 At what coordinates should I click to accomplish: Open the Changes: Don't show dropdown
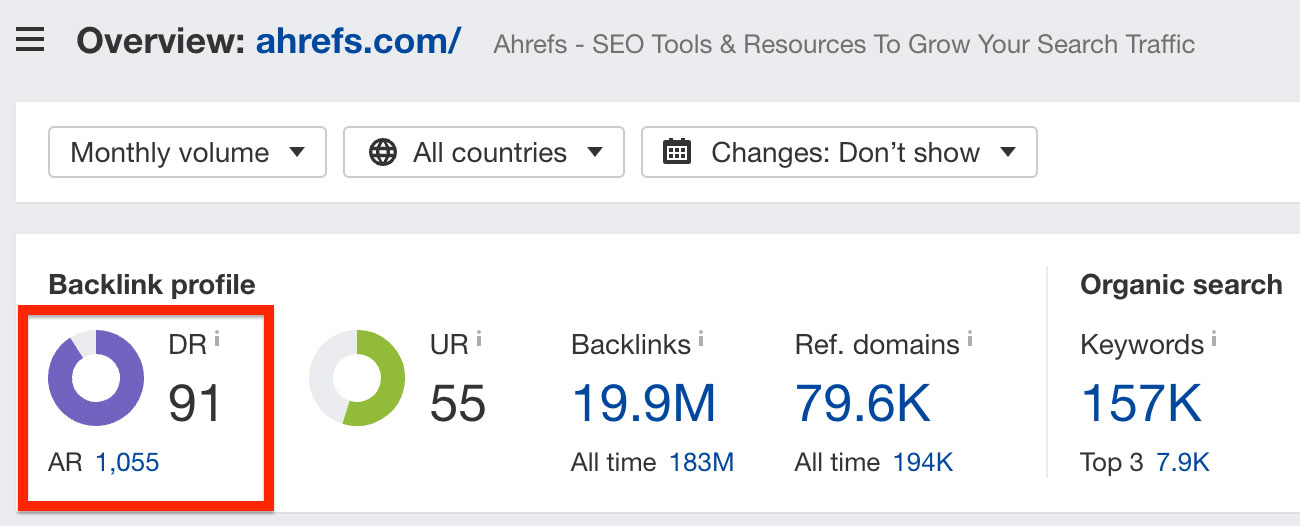coord(839,152)
